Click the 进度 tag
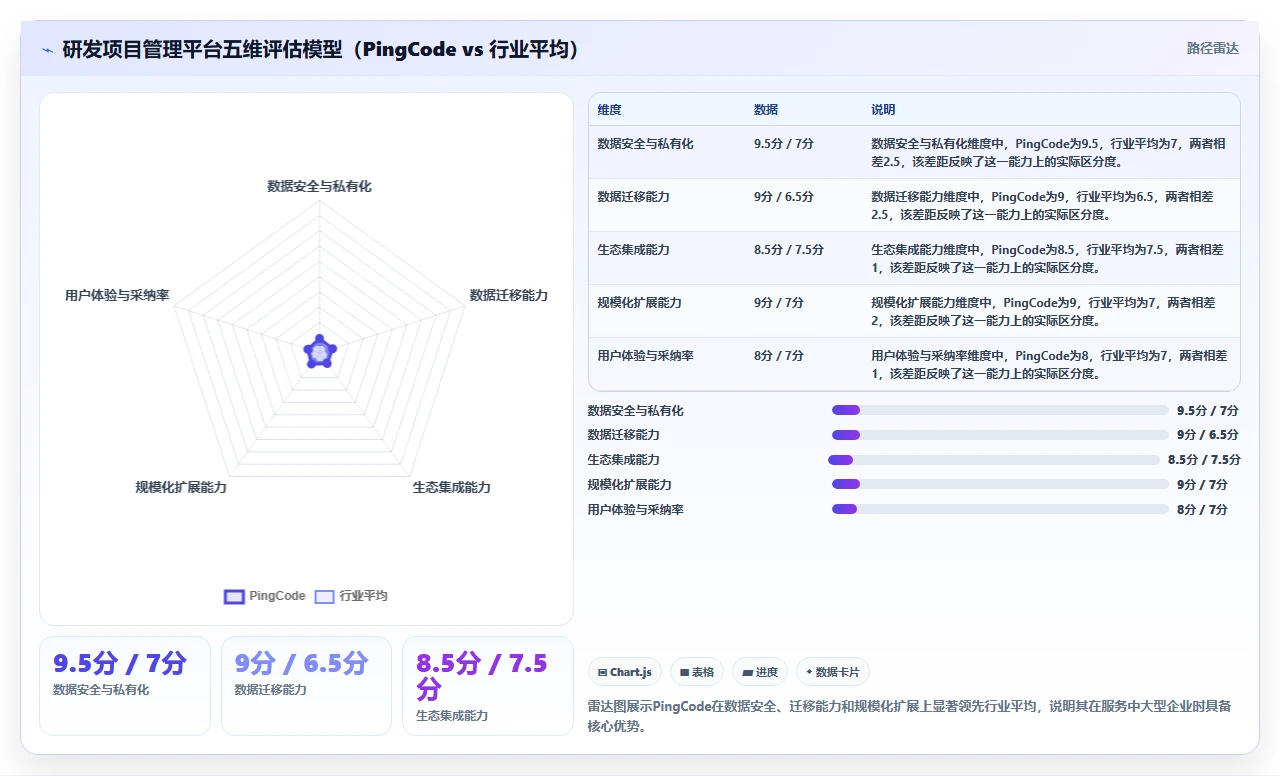 pos(760,672)
